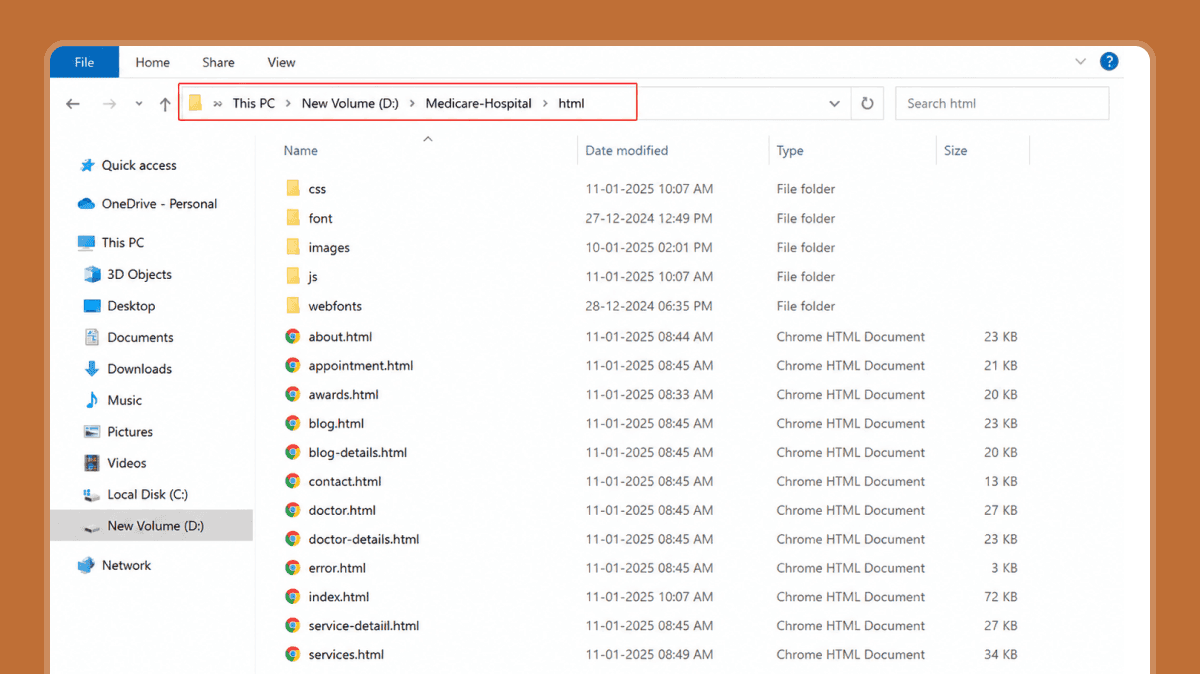Click html in the address path
This screenshot has width=1200, height=674.
(571, 103)
